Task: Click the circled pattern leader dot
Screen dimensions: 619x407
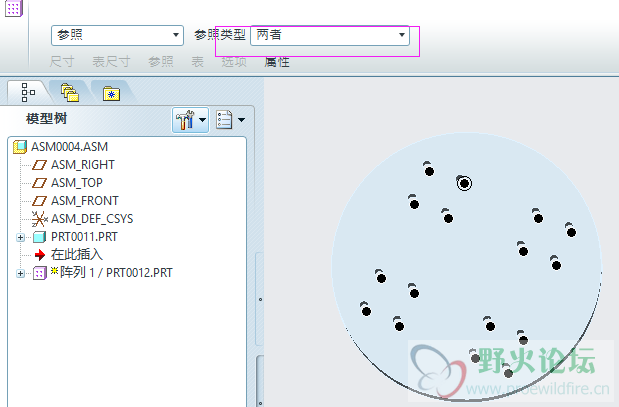Action: [464, 183]
